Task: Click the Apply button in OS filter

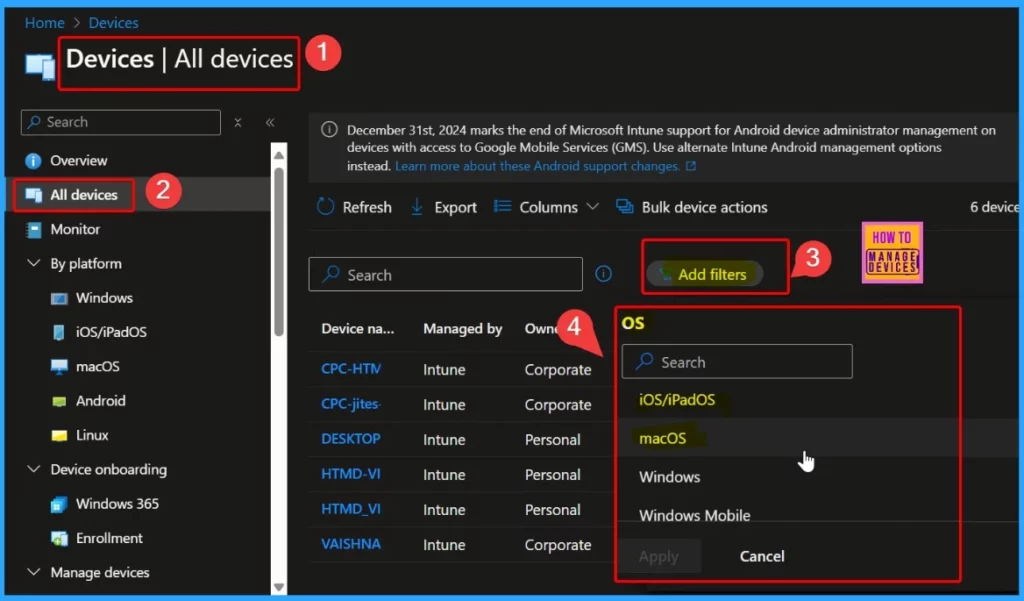Action: click(658, 556)
